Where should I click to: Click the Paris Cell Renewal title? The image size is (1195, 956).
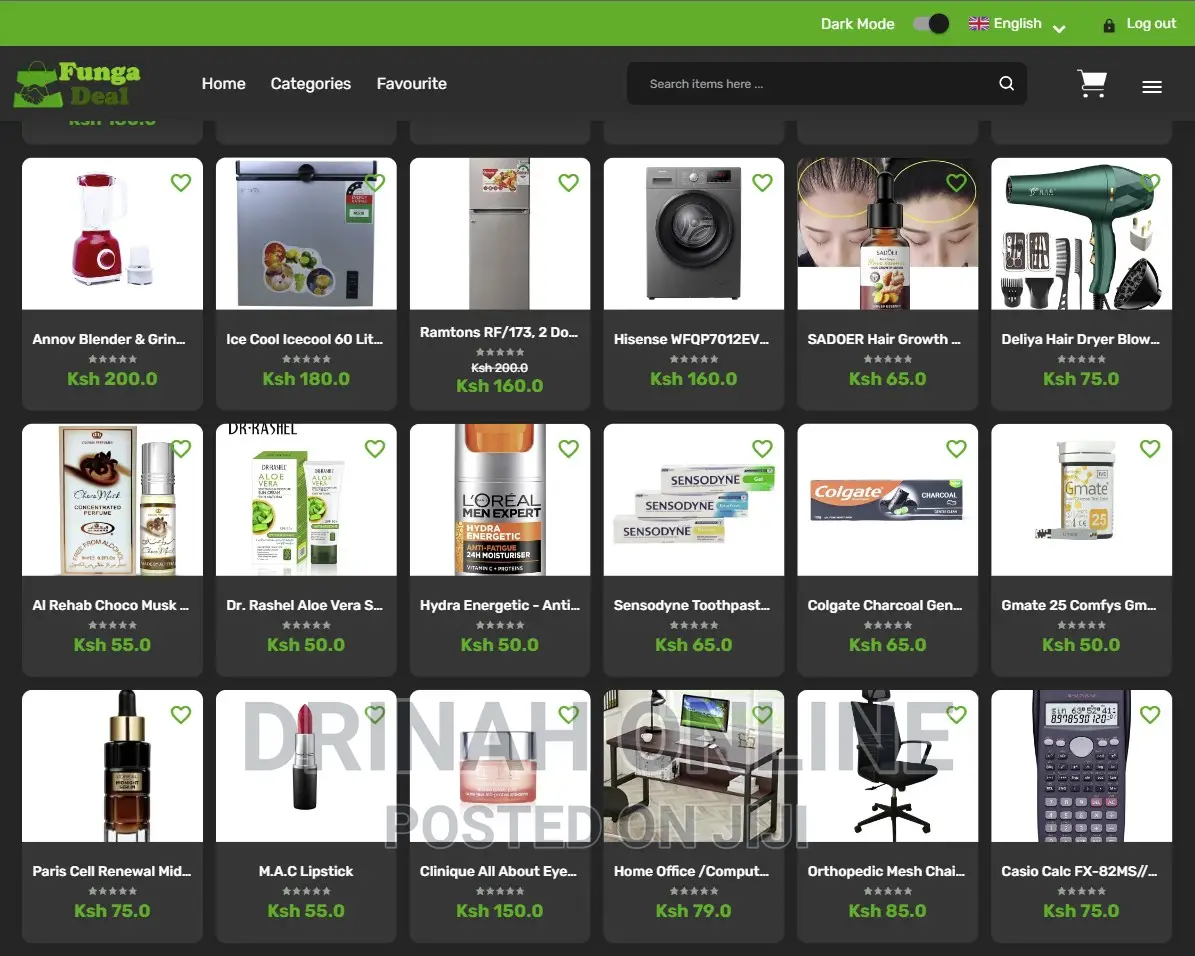click(x=112, y=871)
